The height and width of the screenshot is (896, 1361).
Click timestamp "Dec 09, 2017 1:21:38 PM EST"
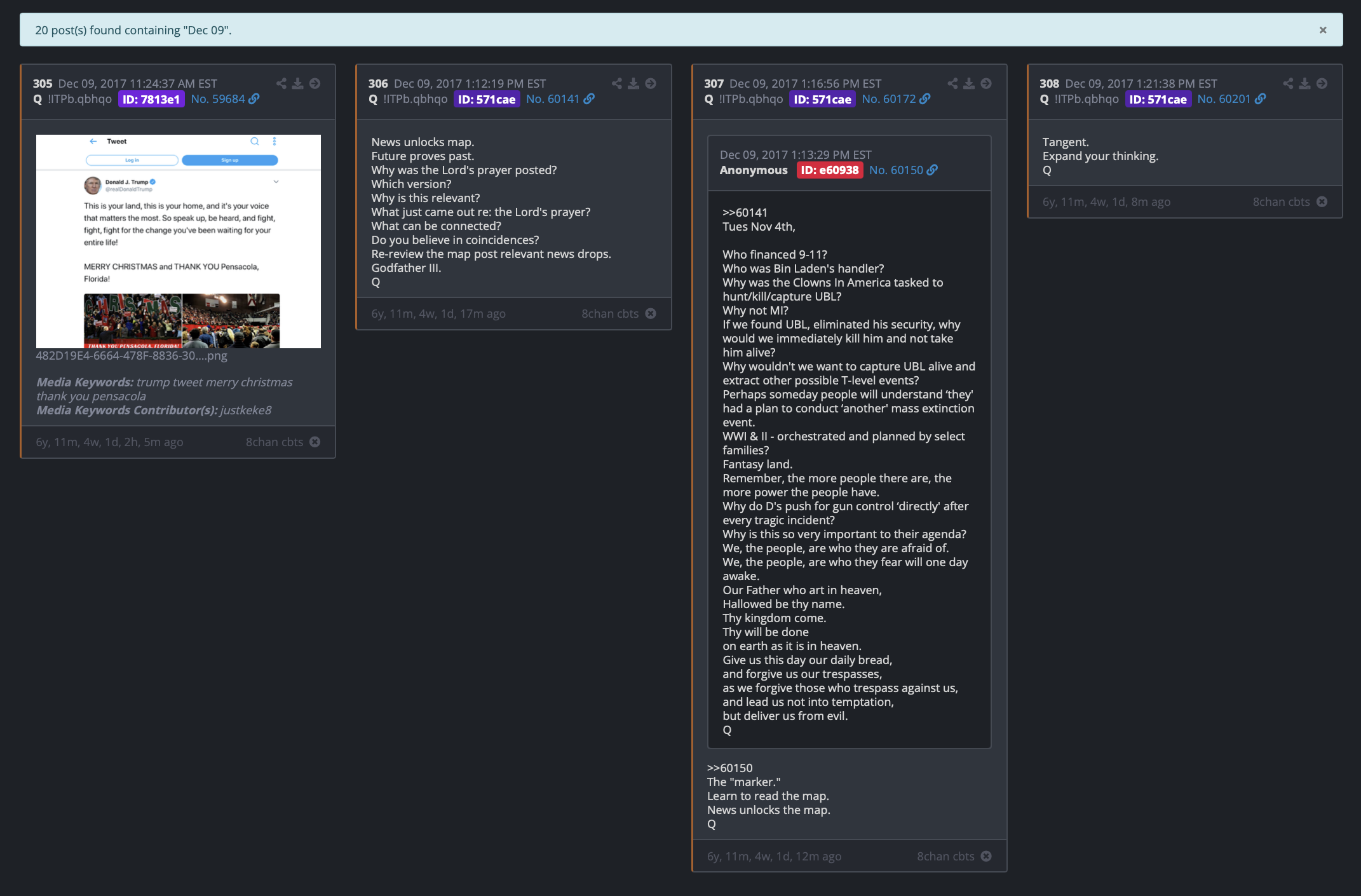coord(1141,84)
